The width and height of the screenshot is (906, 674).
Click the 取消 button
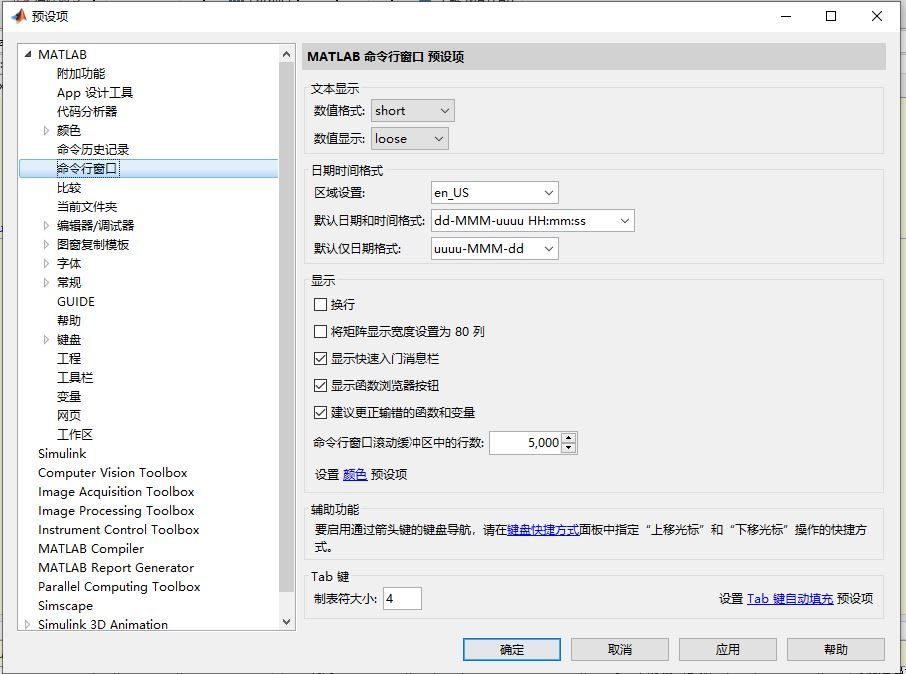619,649
